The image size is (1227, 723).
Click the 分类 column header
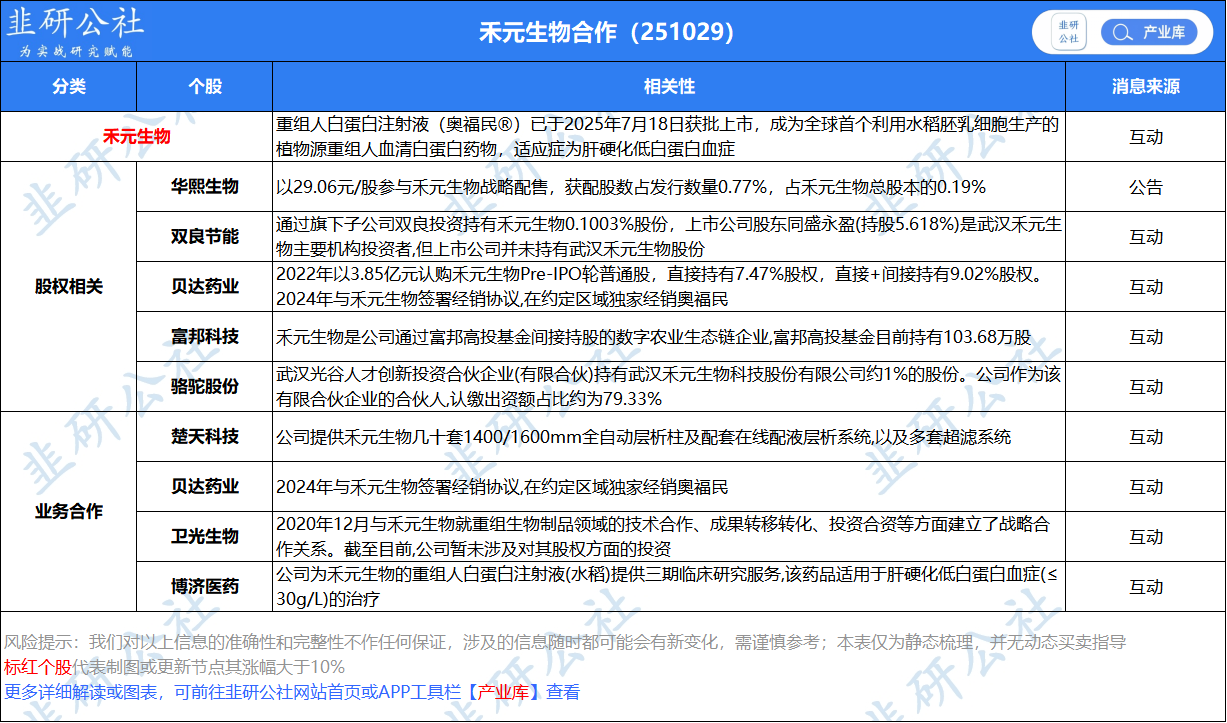tap(69, 87)
